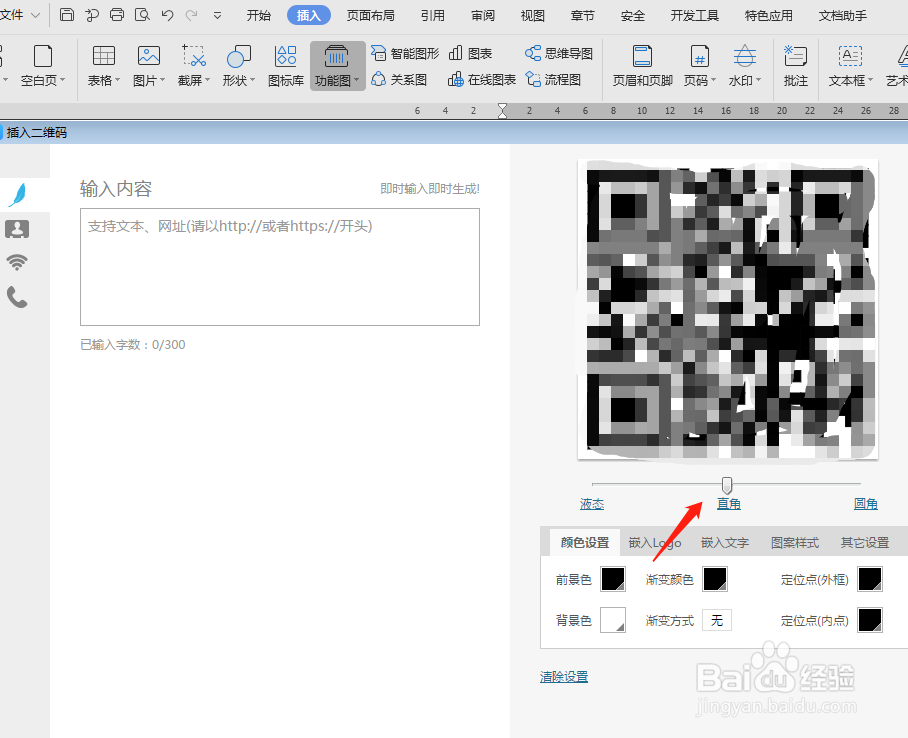Viewport: 908px width, 738px height.
Task: Click the QR code preview image
Action: pyautogui.click(x=728, y=309)
